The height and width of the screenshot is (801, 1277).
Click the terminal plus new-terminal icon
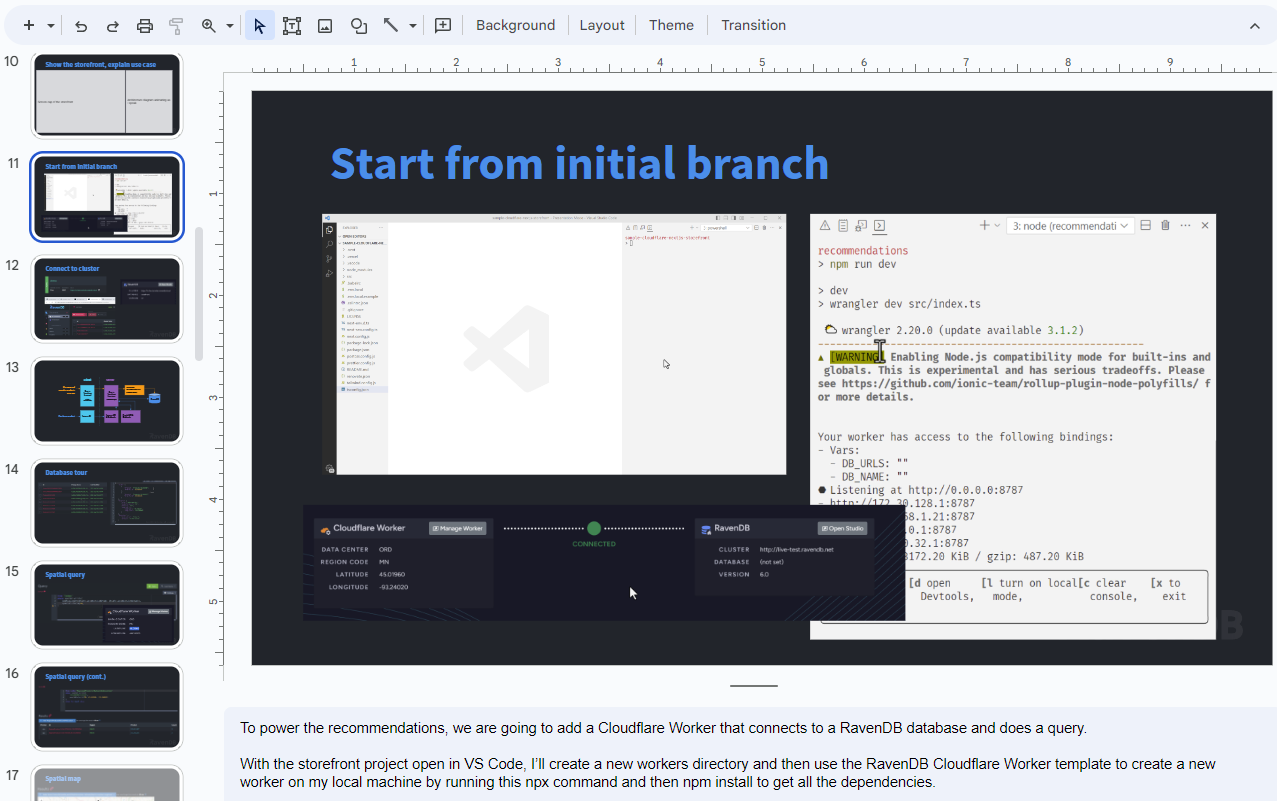click(x=984, y=226)
